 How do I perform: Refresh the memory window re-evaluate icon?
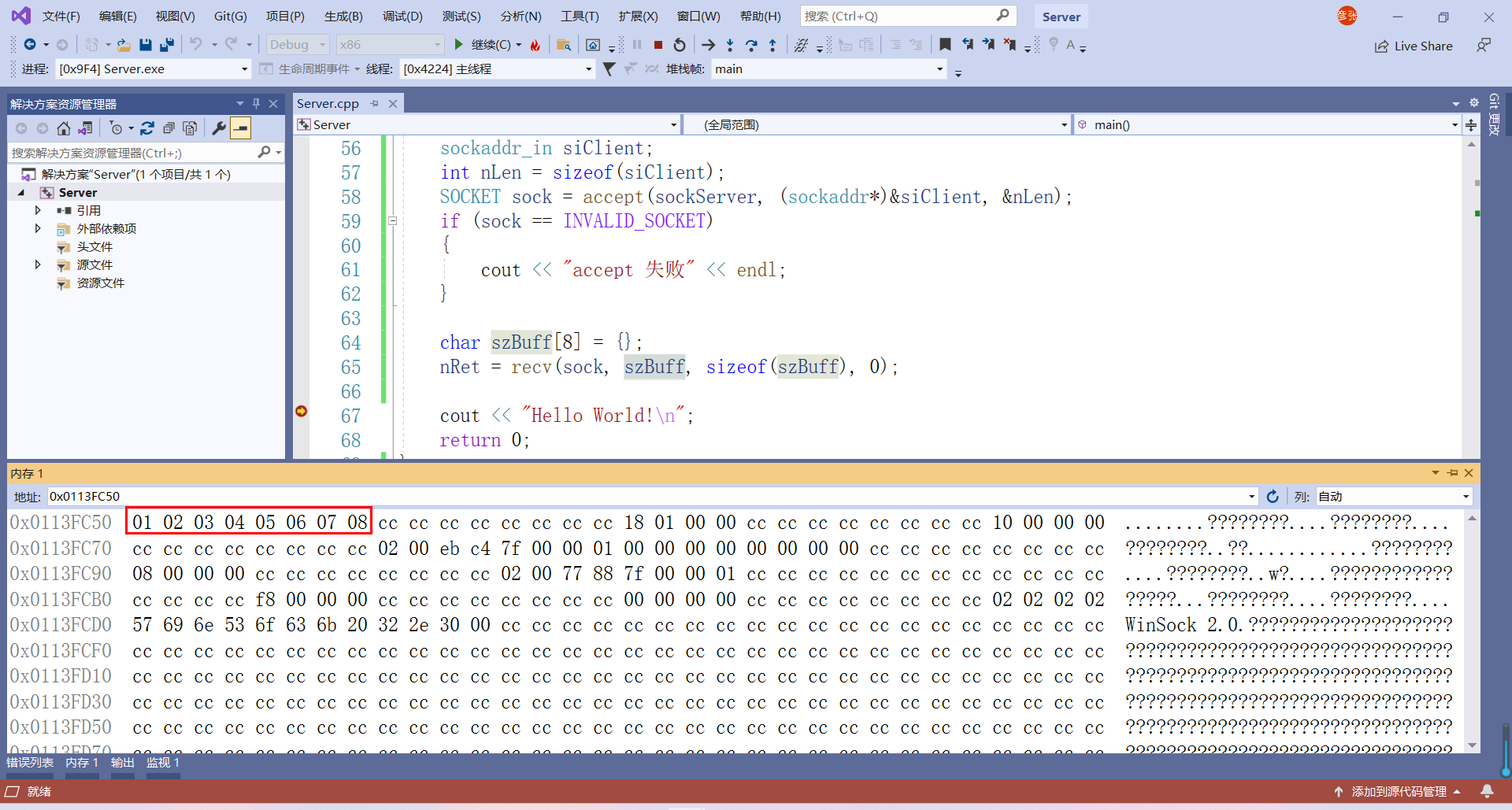(1273, 497)
